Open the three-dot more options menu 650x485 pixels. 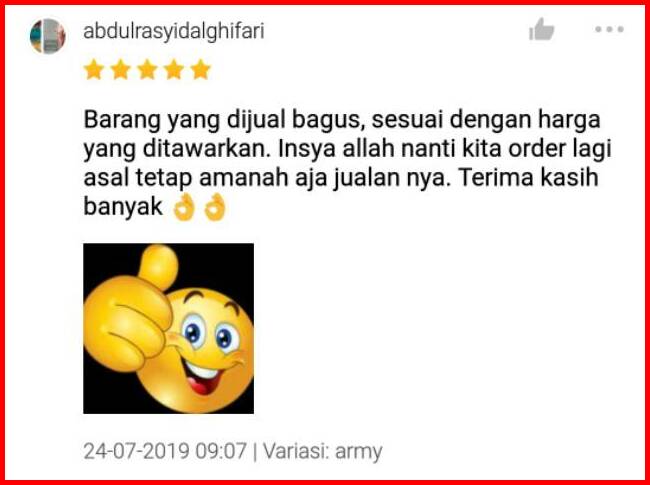(609, 29)
